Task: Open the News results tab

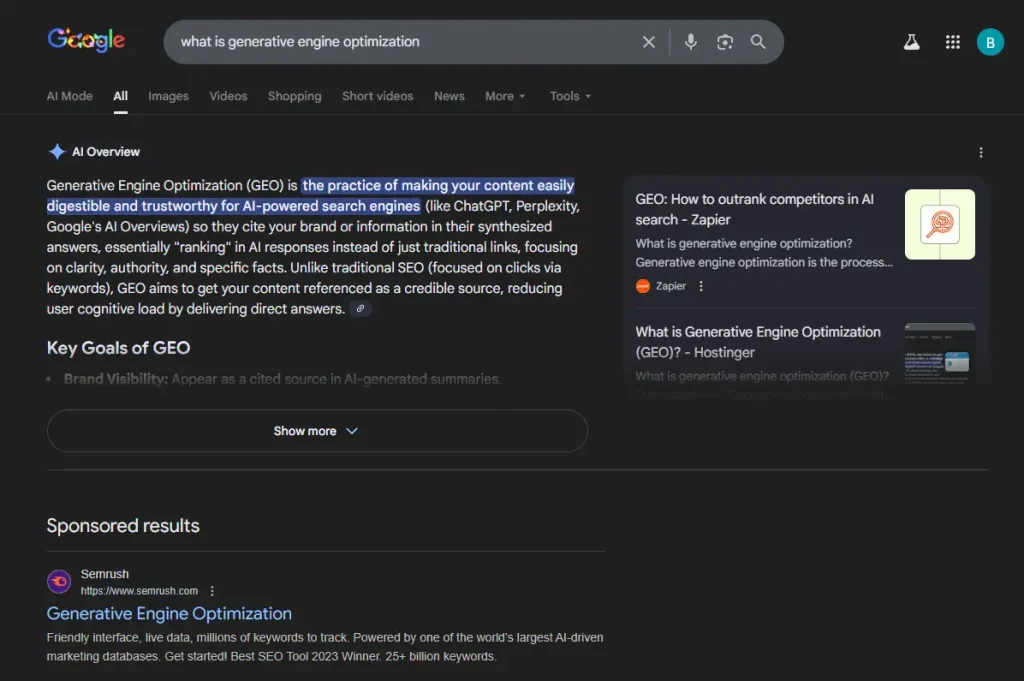Action: 449,96
